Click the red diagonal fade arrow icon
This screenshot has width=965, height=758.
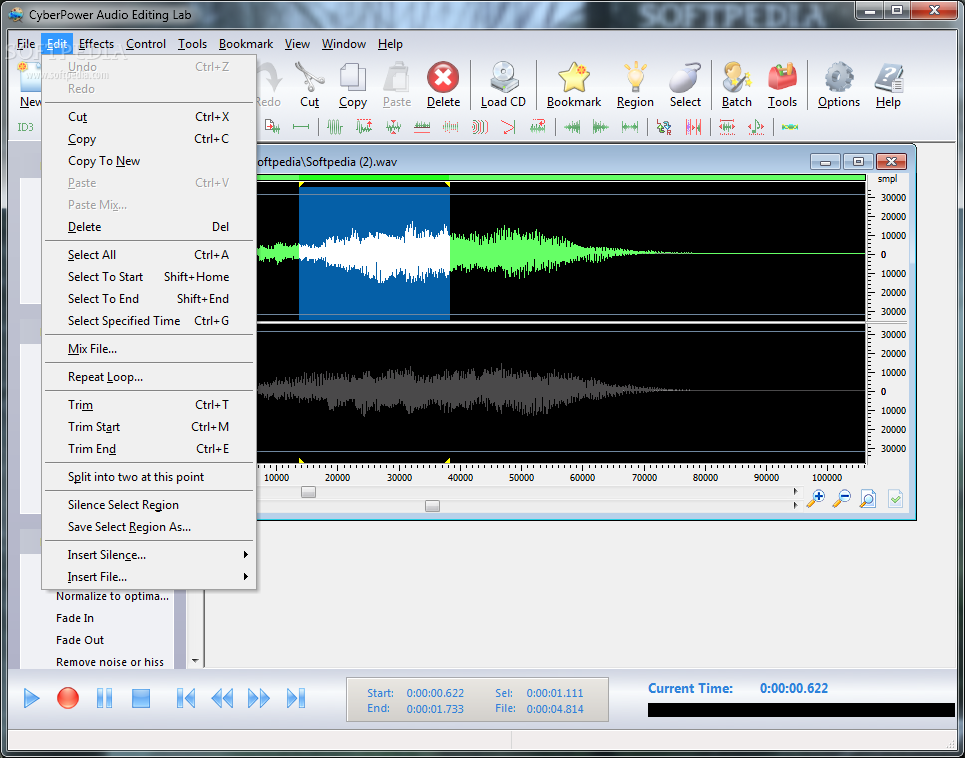[508, 127]
